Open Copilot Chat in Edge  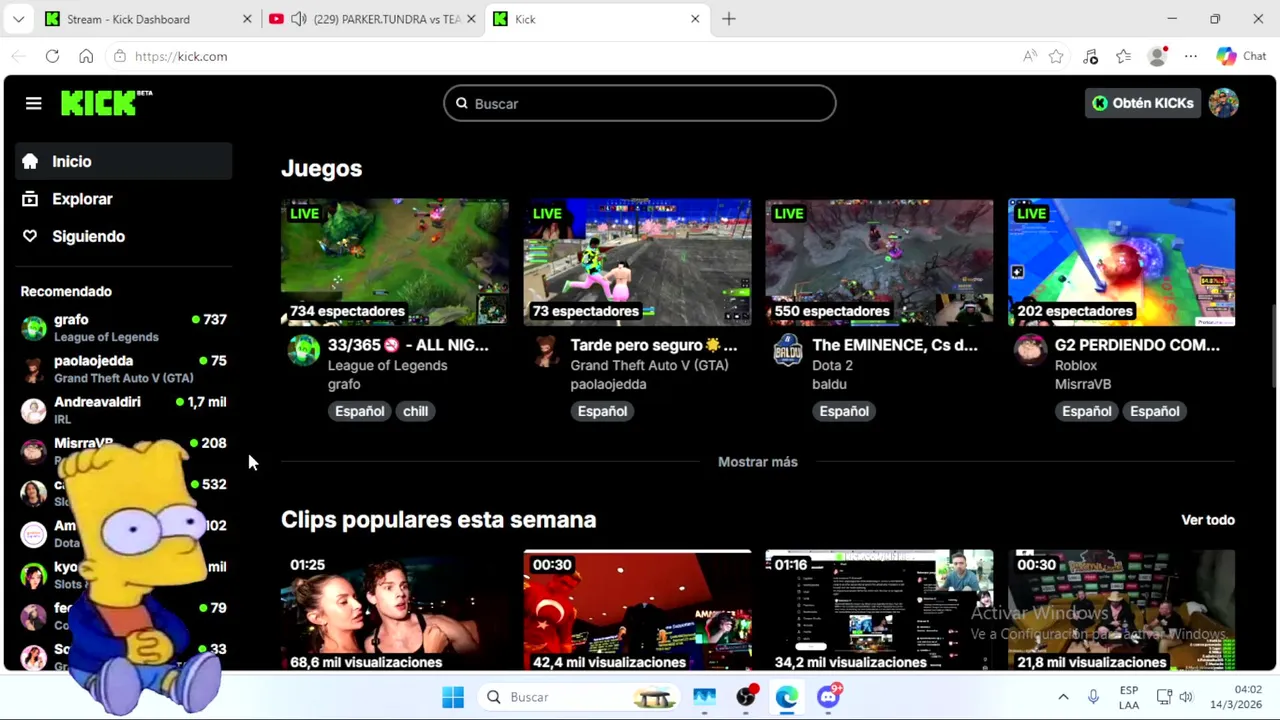coord(1241,56)
